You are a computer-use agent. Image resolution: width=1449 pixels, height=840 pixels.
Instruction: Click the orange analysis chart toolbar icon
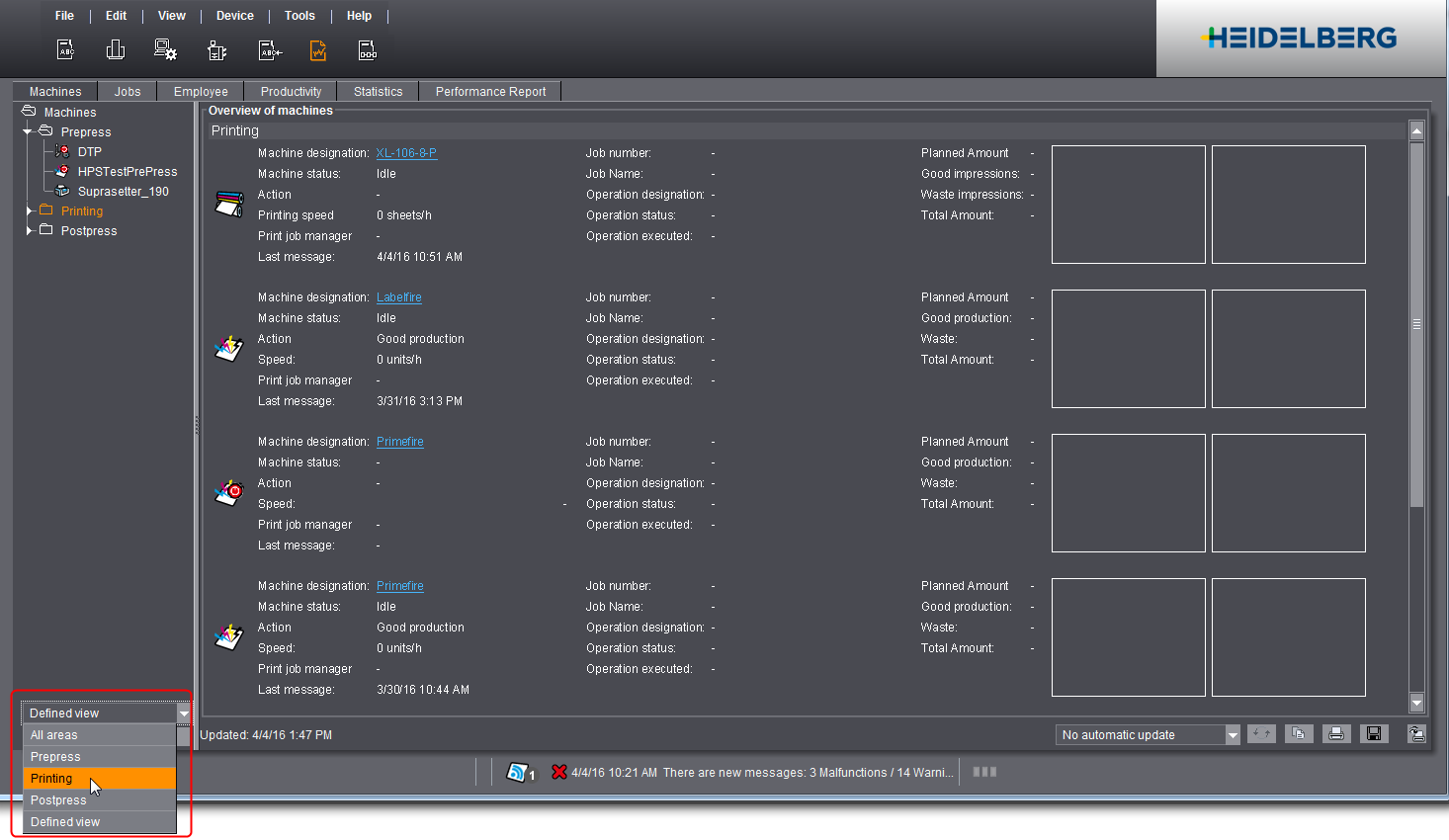318,50
